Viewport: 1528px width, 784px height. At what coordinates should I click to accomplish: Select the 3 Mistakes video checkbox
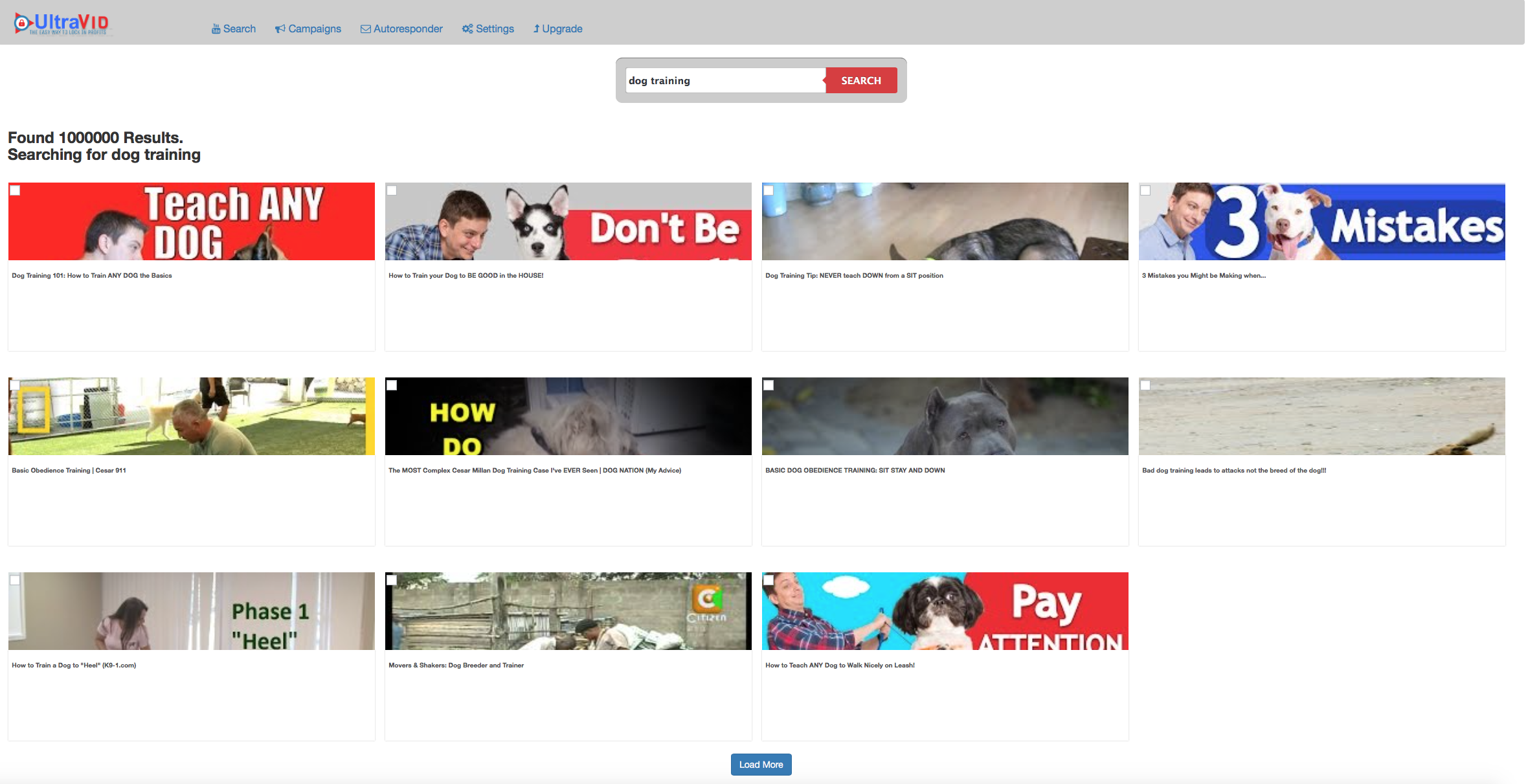1145,190
